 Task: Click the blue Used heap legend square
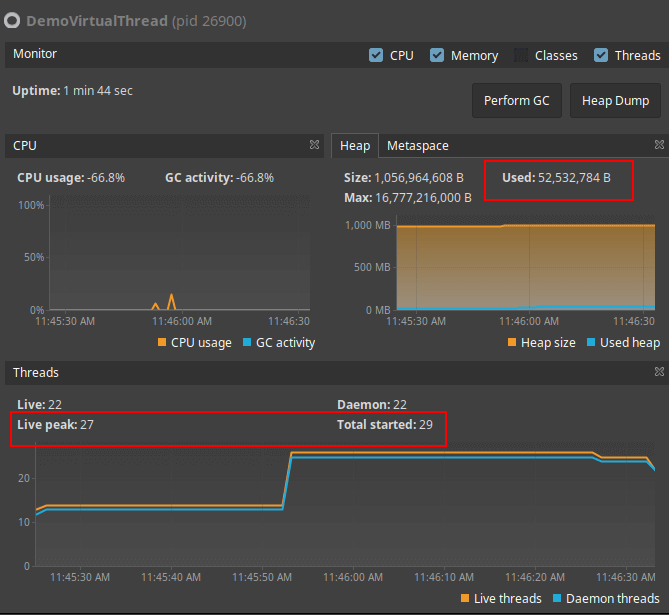tap(591, 342)
